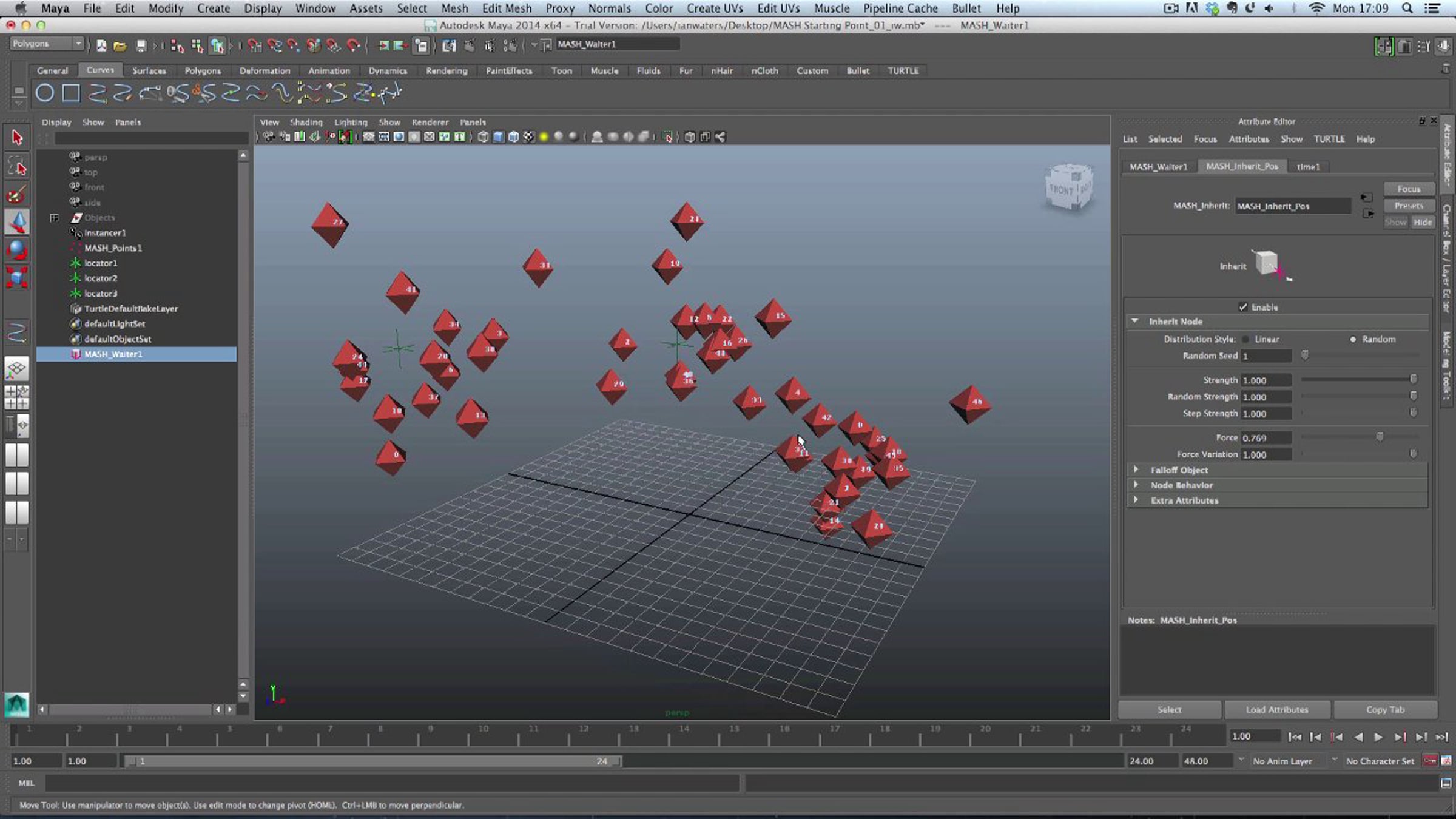Click the save scene toolbar icon

(141, 45)
